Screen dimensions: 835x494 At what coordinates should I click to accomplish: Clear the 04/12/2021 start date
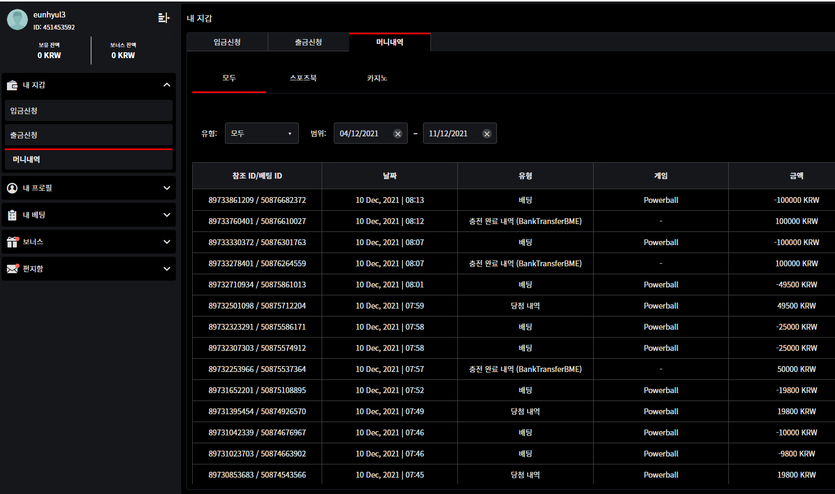tap(397, 134)
